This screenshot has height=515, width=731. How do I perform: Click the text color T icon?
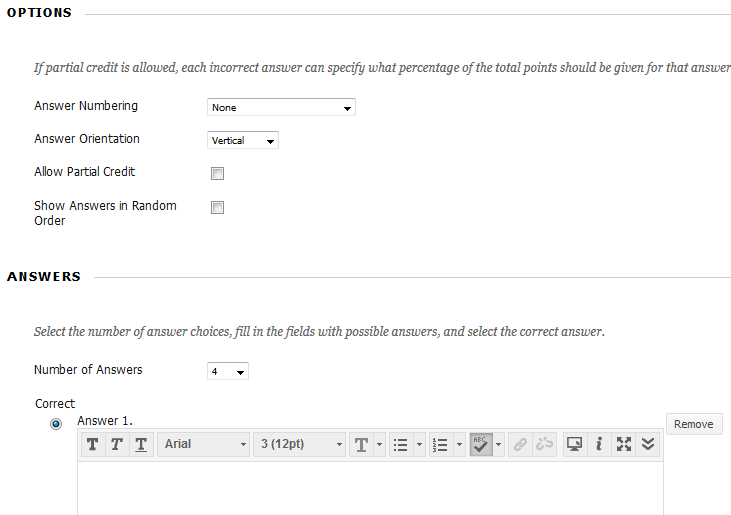(x=361, y=444)
